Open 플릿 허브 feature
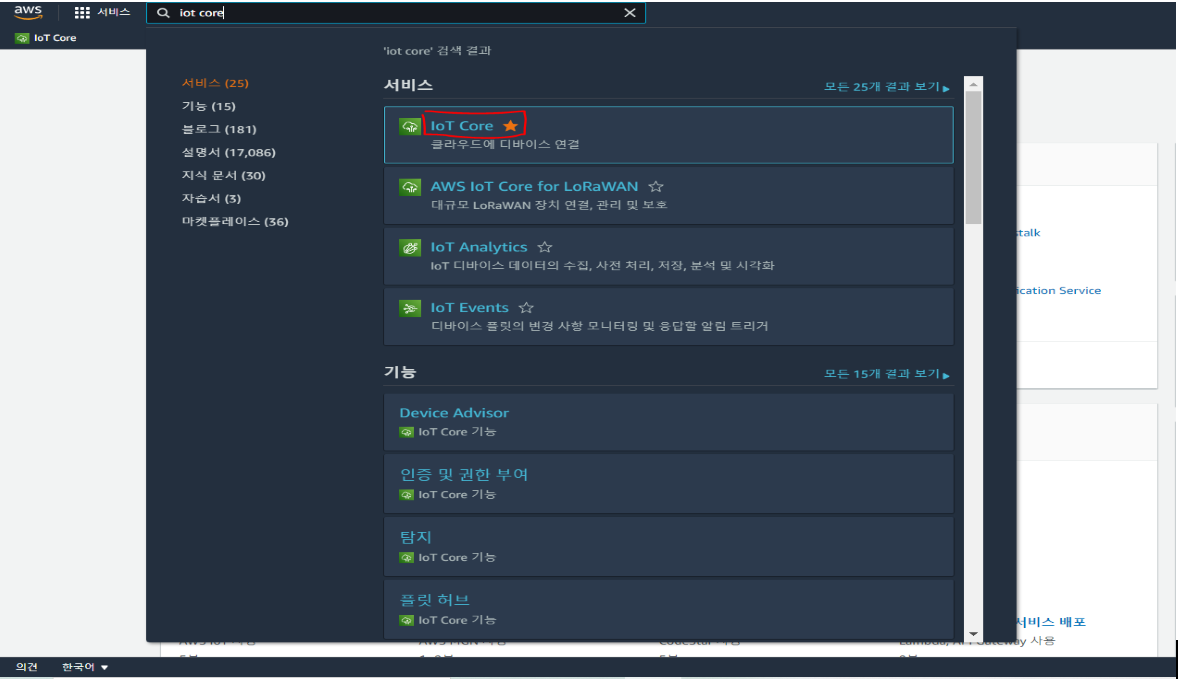 coord(435,599)
